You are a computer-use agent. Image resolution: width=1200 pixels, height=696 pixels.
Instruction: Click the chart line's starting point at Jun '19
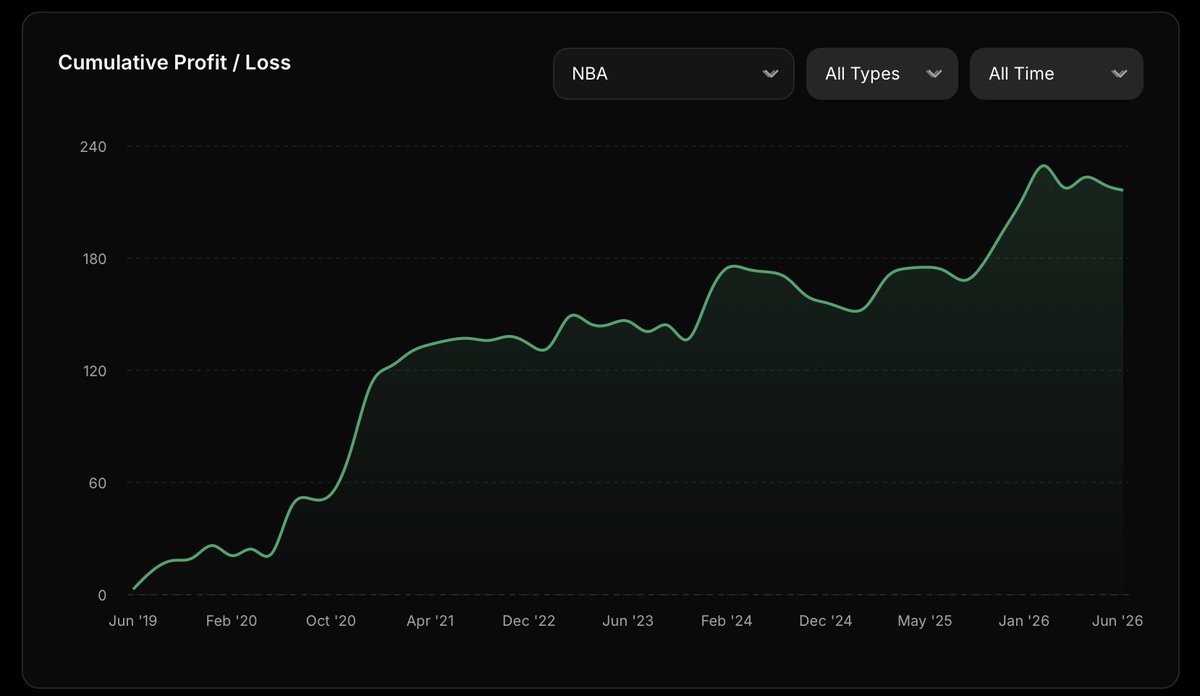134,588
